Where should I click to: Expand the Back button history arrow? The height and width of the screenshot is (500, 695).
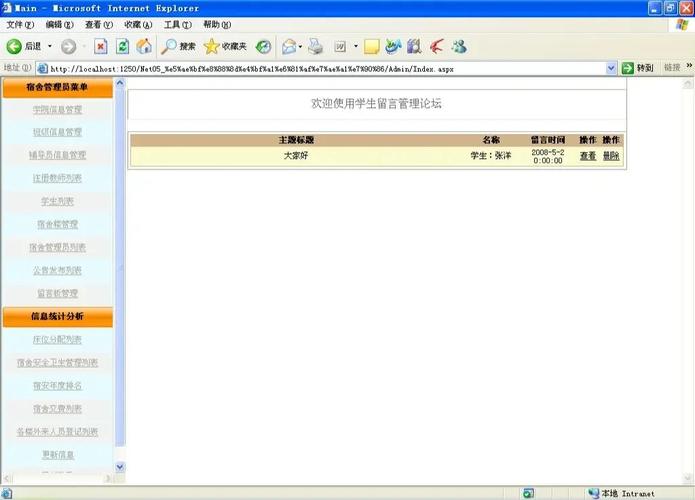[x=50, y=46]
